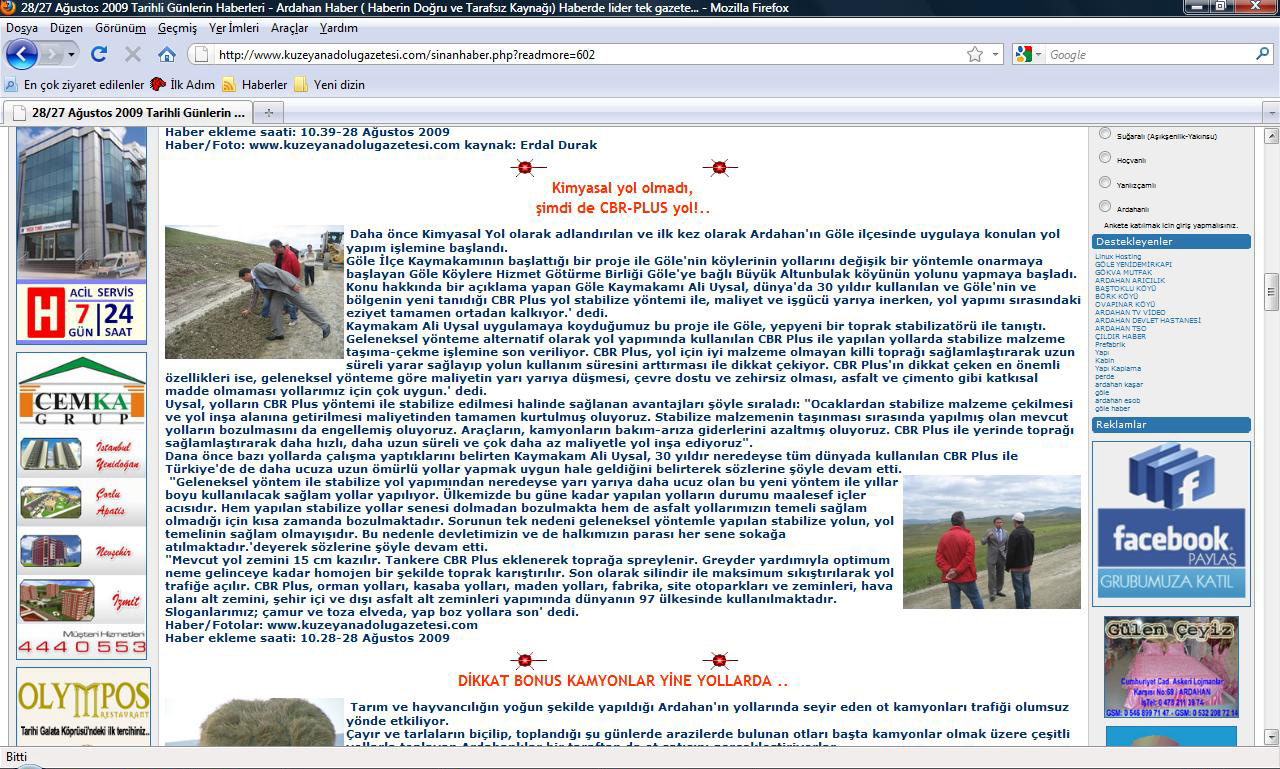Select the Ardahanlı poll option
Viewport: 1280px width, 769px height.
pyautogui.click(x=1105, y=206)
